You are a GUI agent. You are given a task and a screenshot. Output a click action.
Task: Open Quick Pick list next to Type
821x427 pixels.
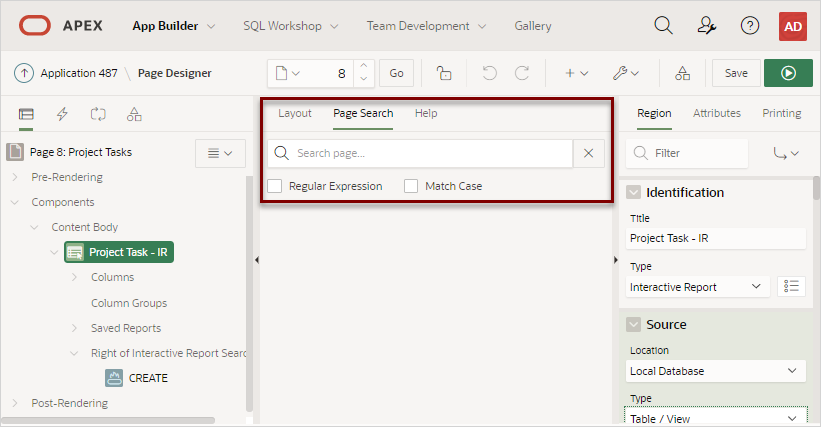pos(791,286)
